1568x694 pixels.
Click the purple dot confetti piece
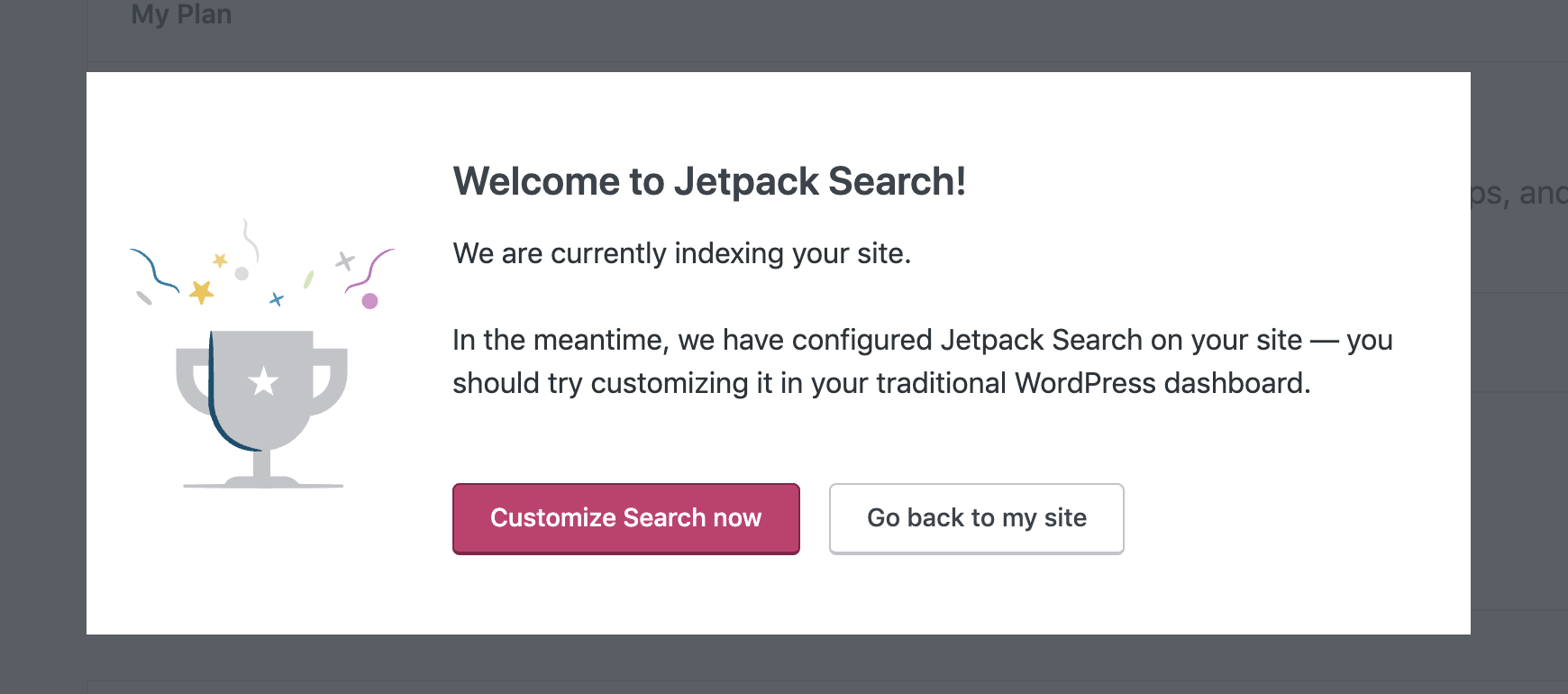369,301
